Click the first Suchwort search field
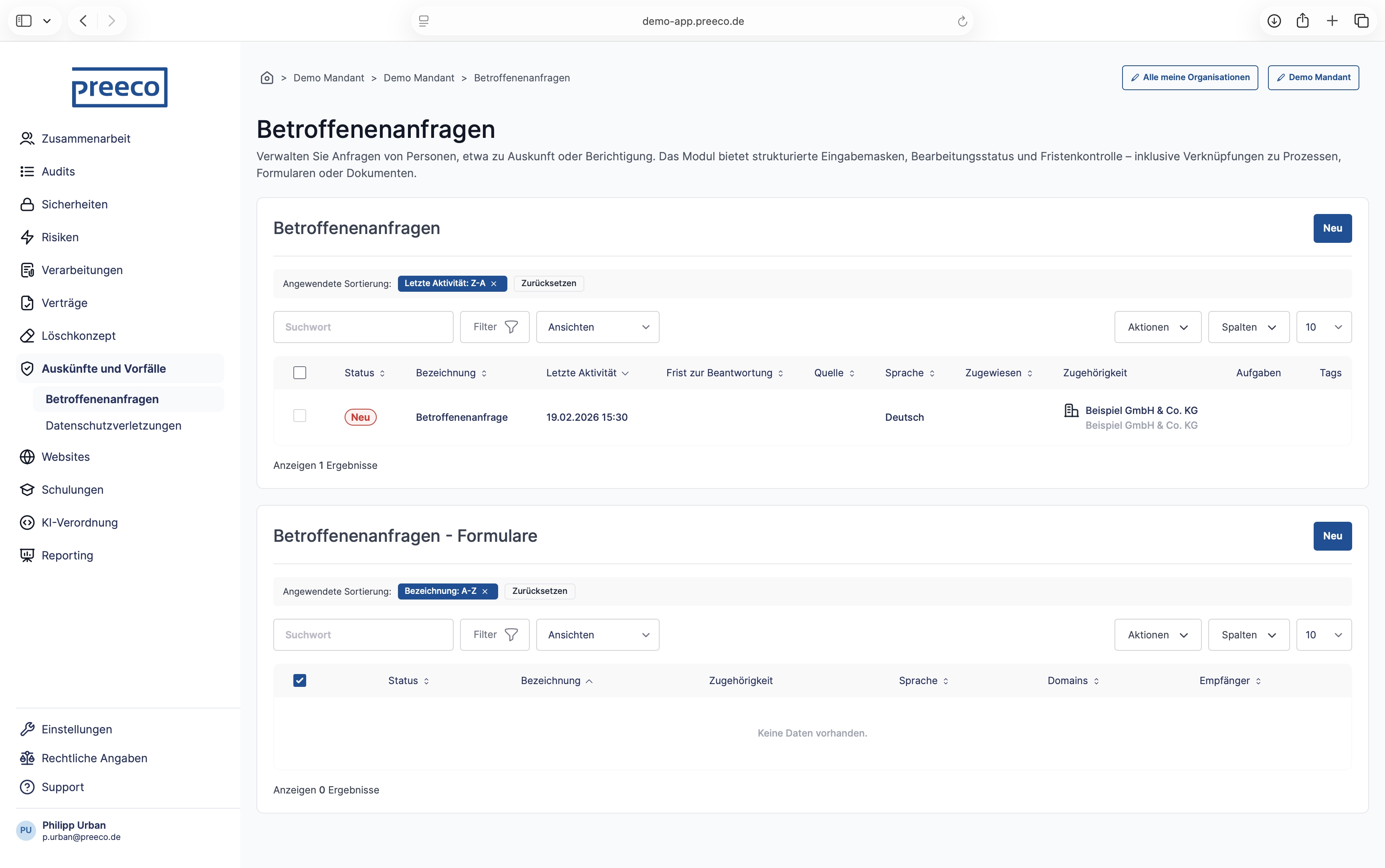This screenshot has width=1385, height=868. [363, 327]
